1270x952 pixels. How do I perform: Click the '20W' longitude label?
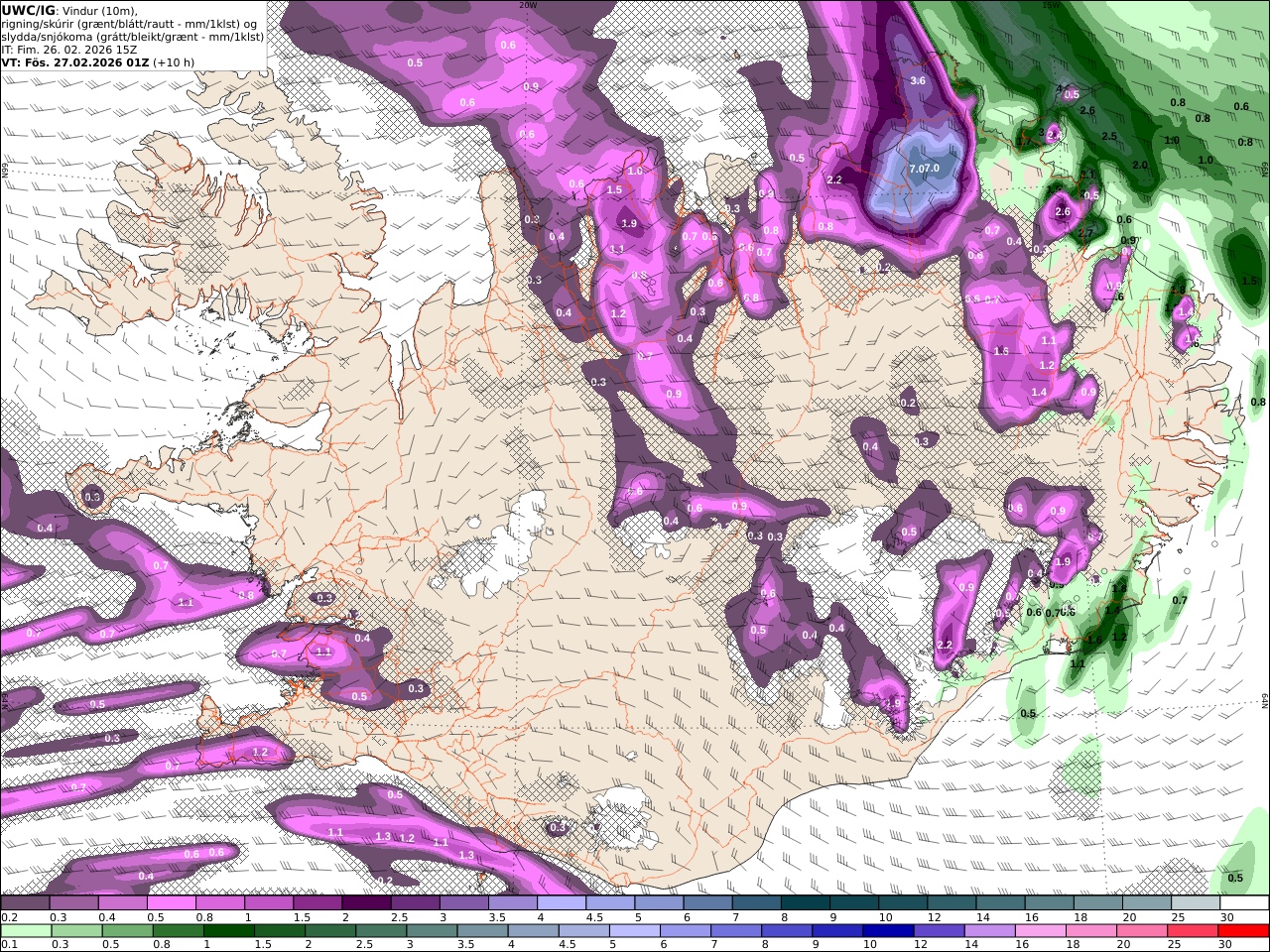[x=527, y=5]
